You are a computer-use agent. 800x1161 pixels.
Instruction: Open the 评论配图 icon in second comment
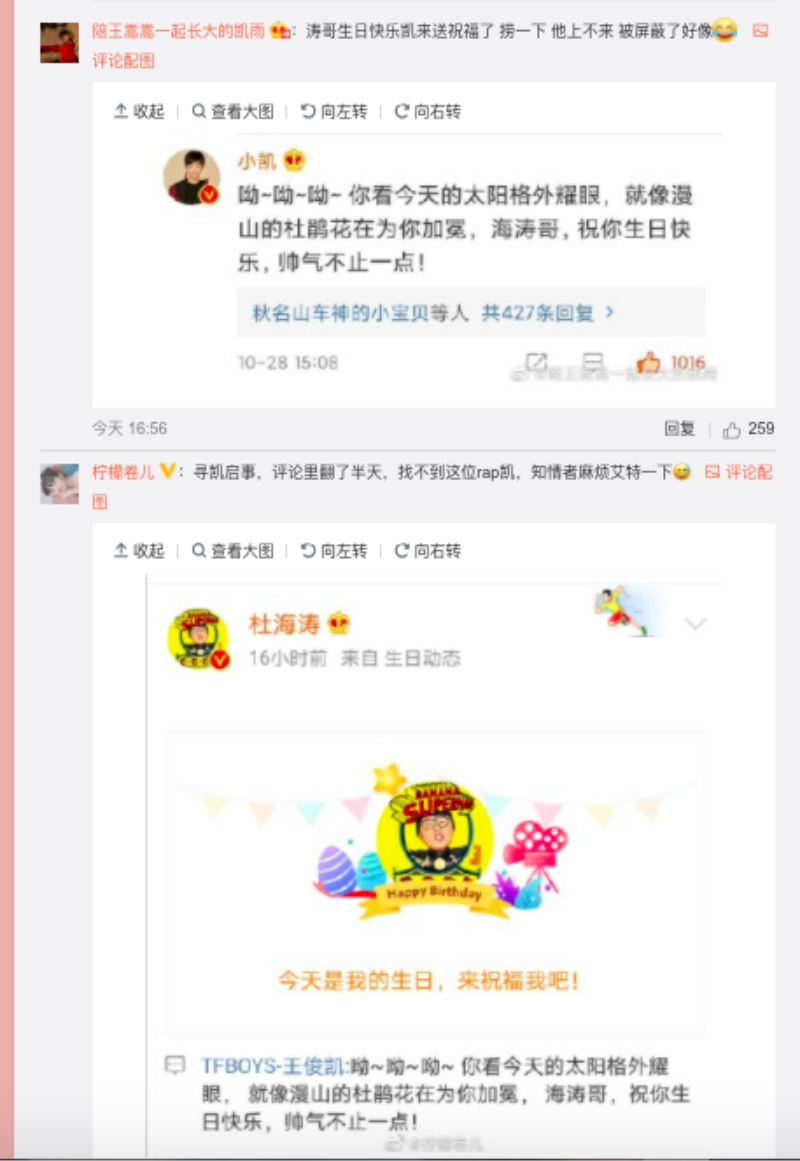(x=712, y=472)
